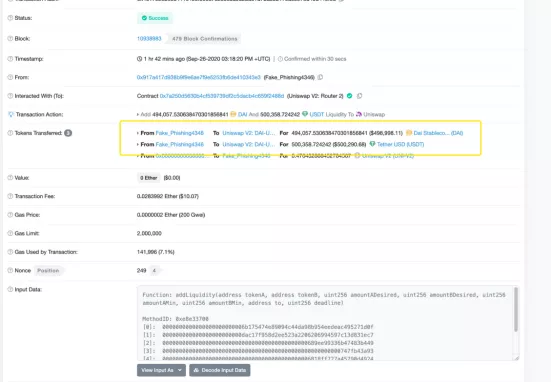Click help icon beside Gas Used by Transaction

point(10,252)
